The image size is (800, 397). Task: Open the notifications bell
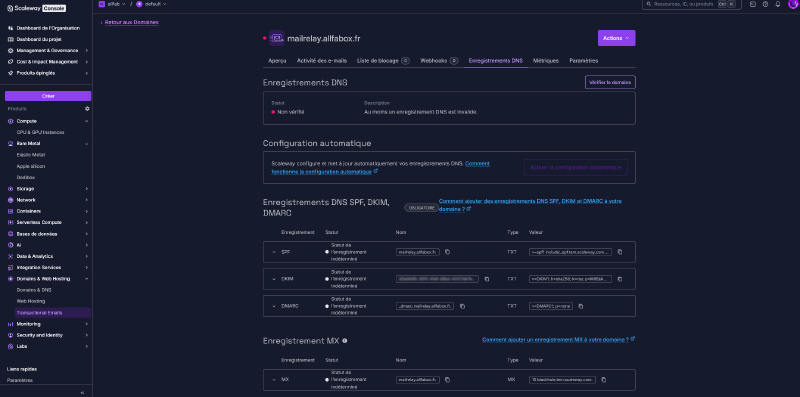pos(778,4)
